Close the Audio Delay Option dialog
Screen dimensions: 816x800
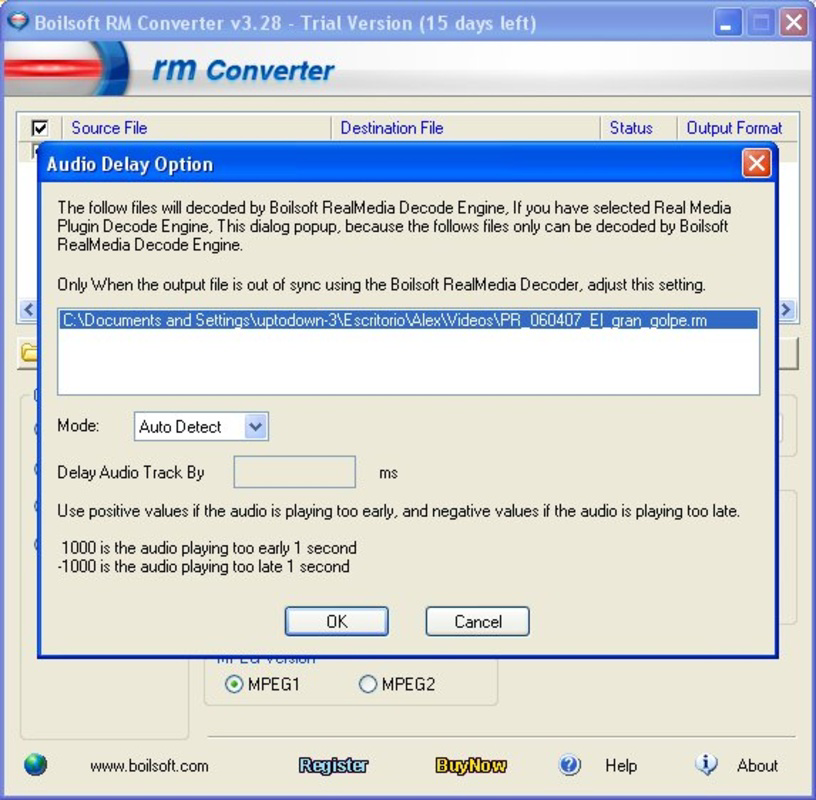[756, 163]
